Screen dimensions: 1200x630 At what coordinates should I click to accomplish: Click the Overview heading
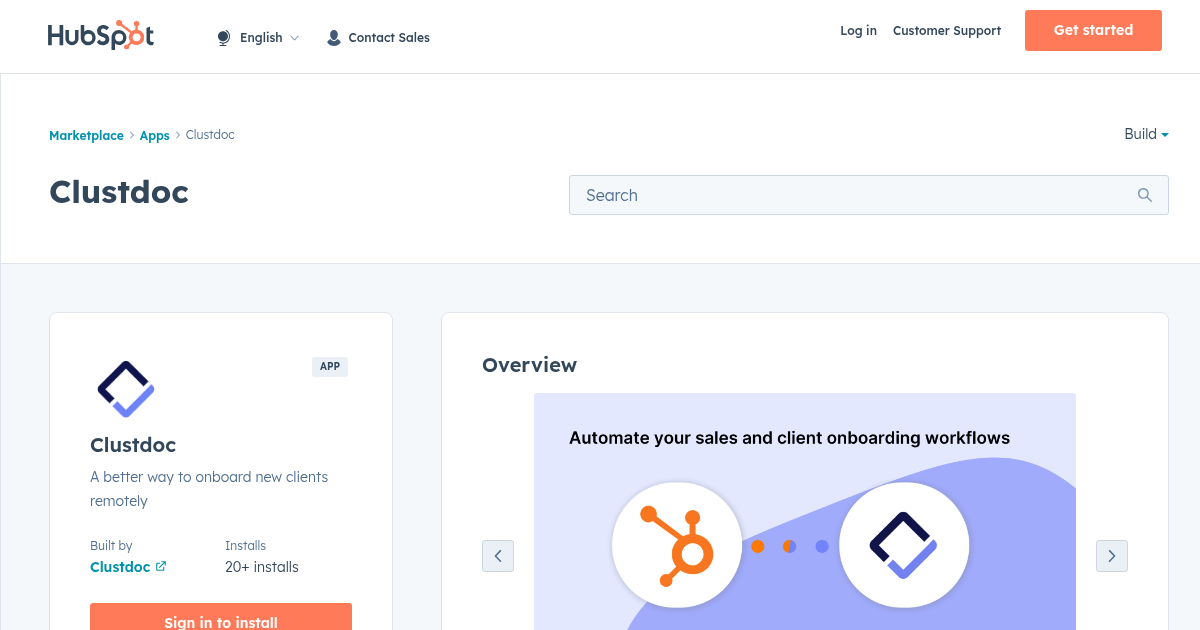pyautogui.click(x=529, y=365)
